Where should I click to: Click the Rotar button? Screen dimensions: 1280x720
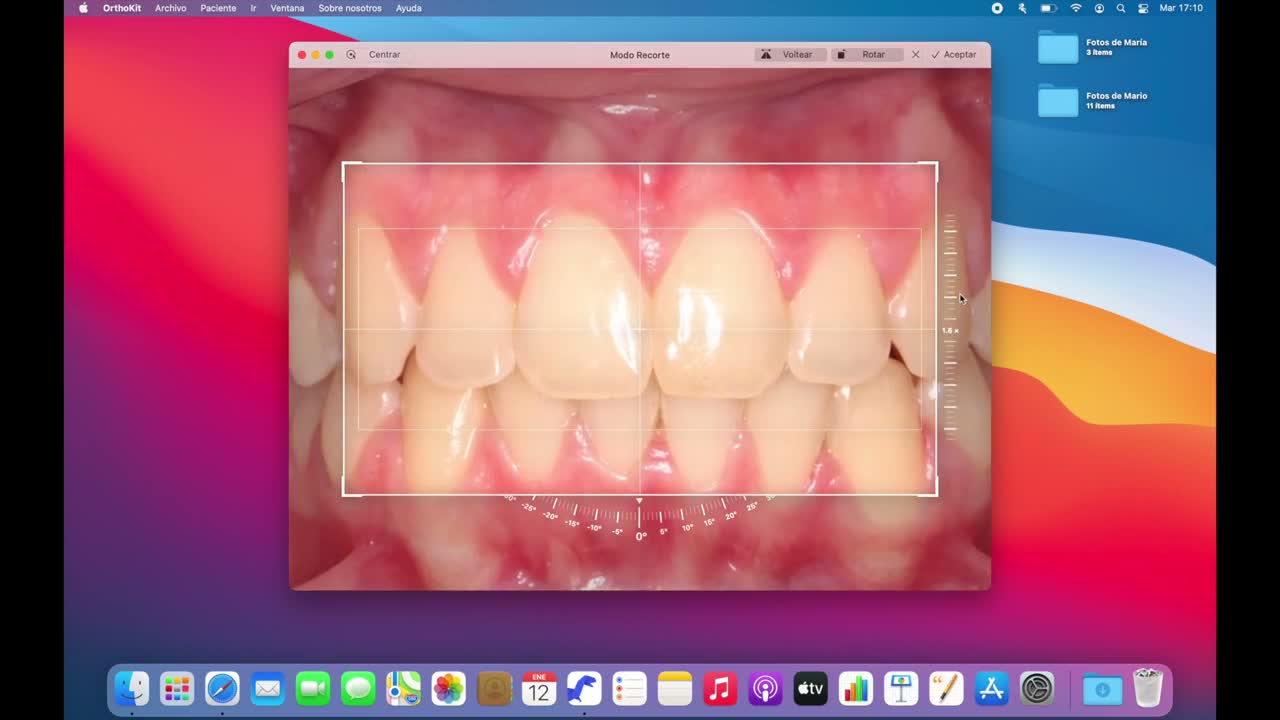pos(867,55)
